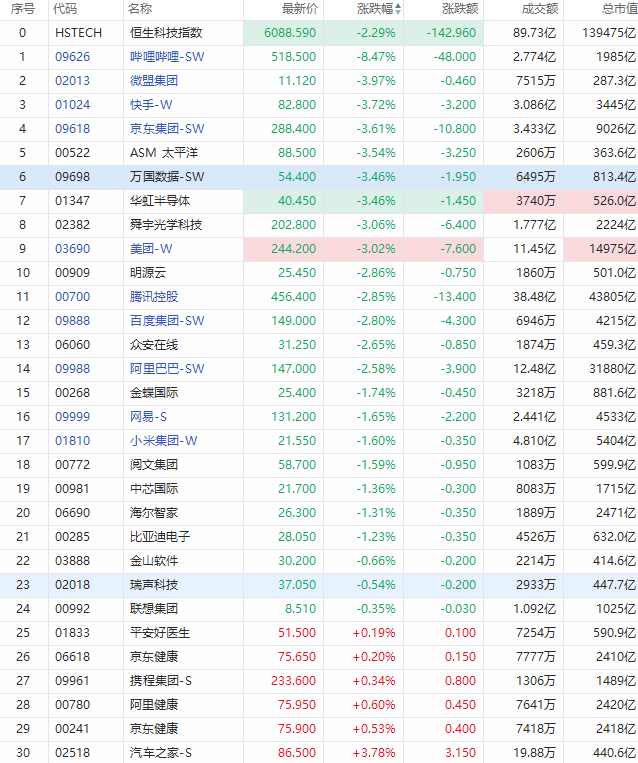Click 携程集团-S name cell

(x=161, y=681)
